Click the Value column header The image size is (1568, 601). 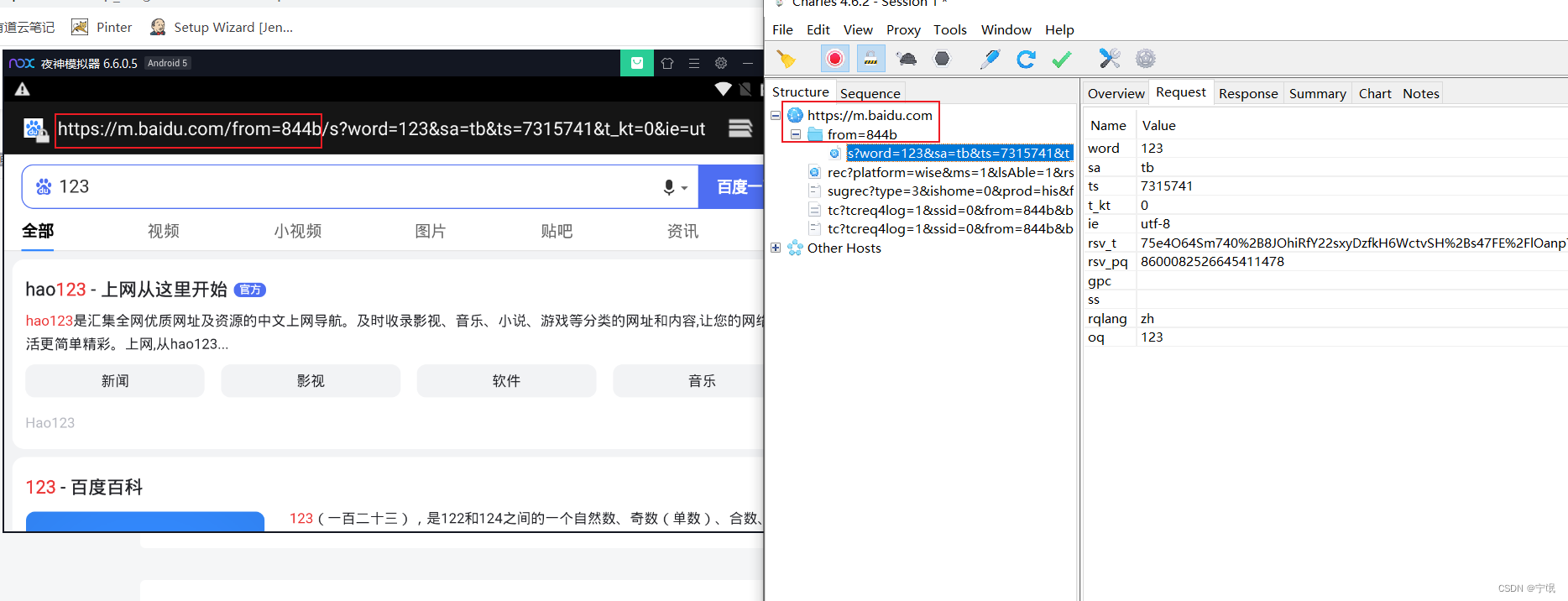[1158, 125]
